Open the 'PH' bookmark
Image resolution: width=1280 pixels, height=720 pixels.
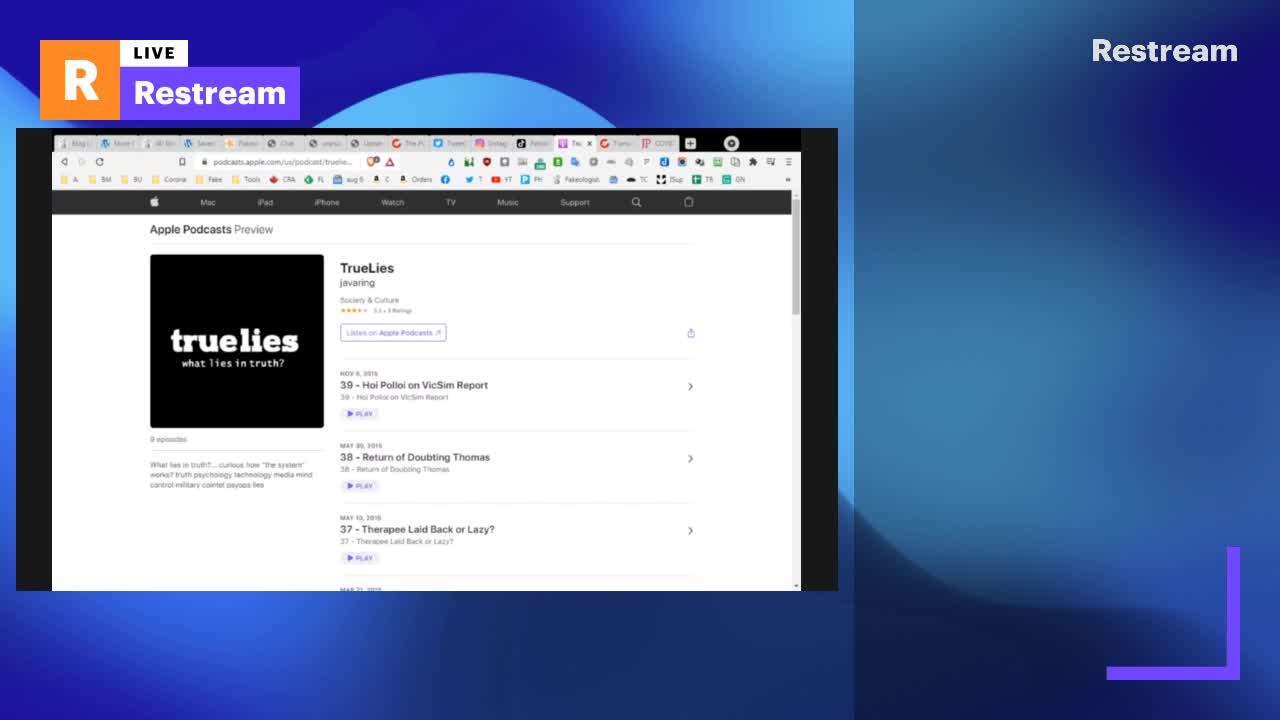[531, 180]
